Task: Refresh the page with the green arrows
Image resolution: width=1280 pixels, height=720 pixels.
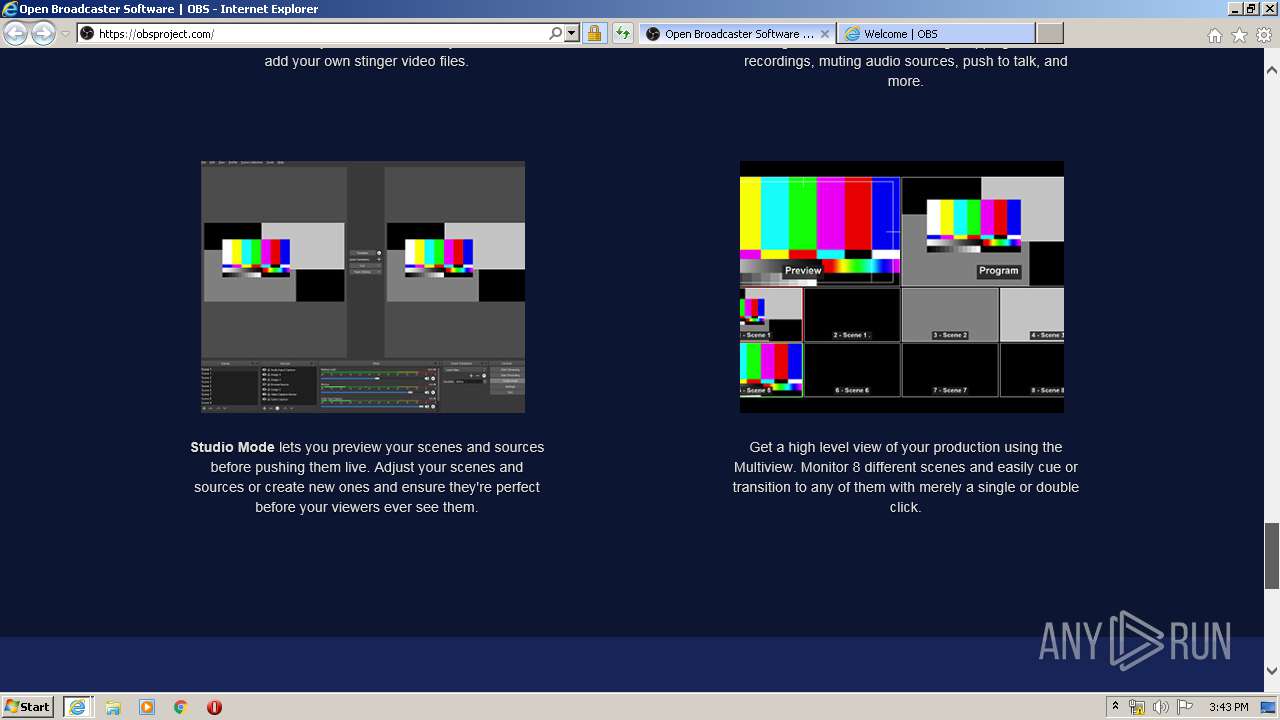Action: coord(623,33)
